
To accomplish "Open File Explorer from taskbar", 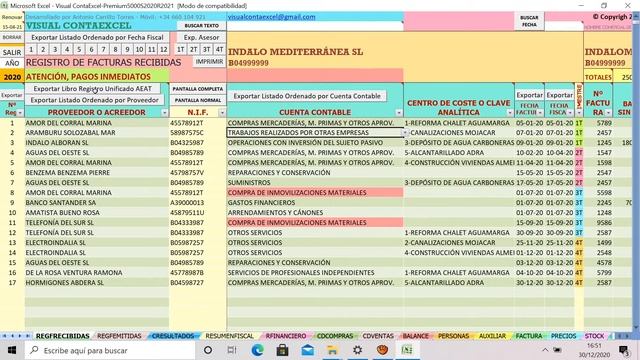I will coord(332,350).
